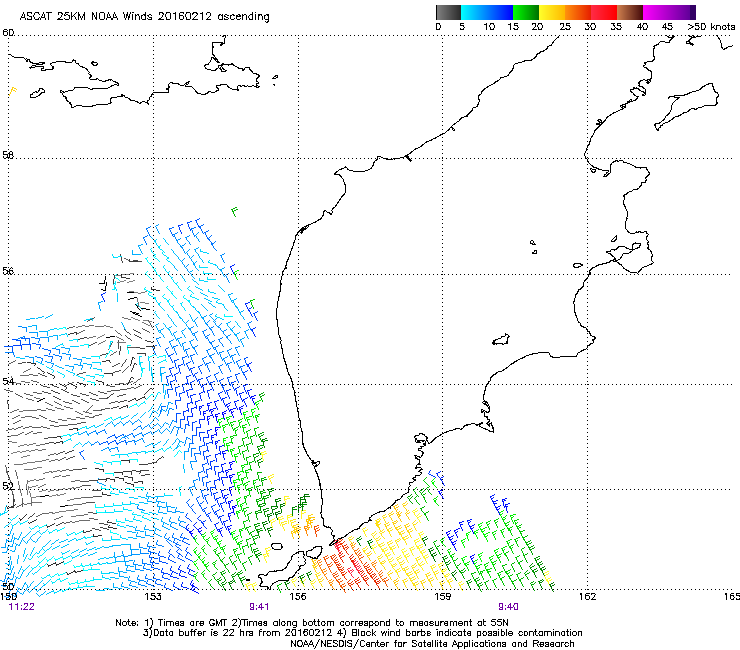740x650 pixels.
Task: Click the brown 35-40 knots legend swatch
Action: tap(630, 12)
